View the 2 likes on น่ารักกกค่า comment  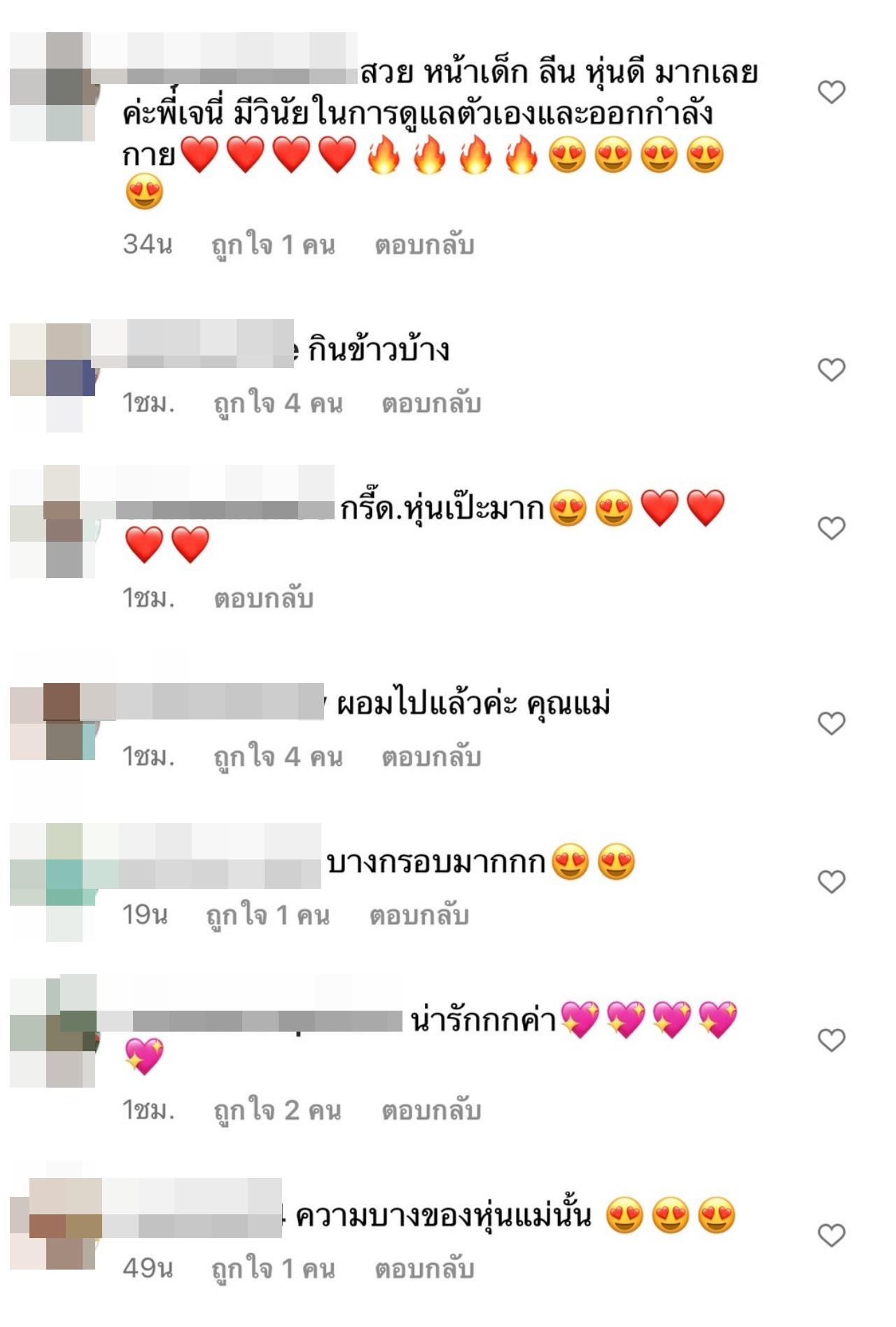277,1111
